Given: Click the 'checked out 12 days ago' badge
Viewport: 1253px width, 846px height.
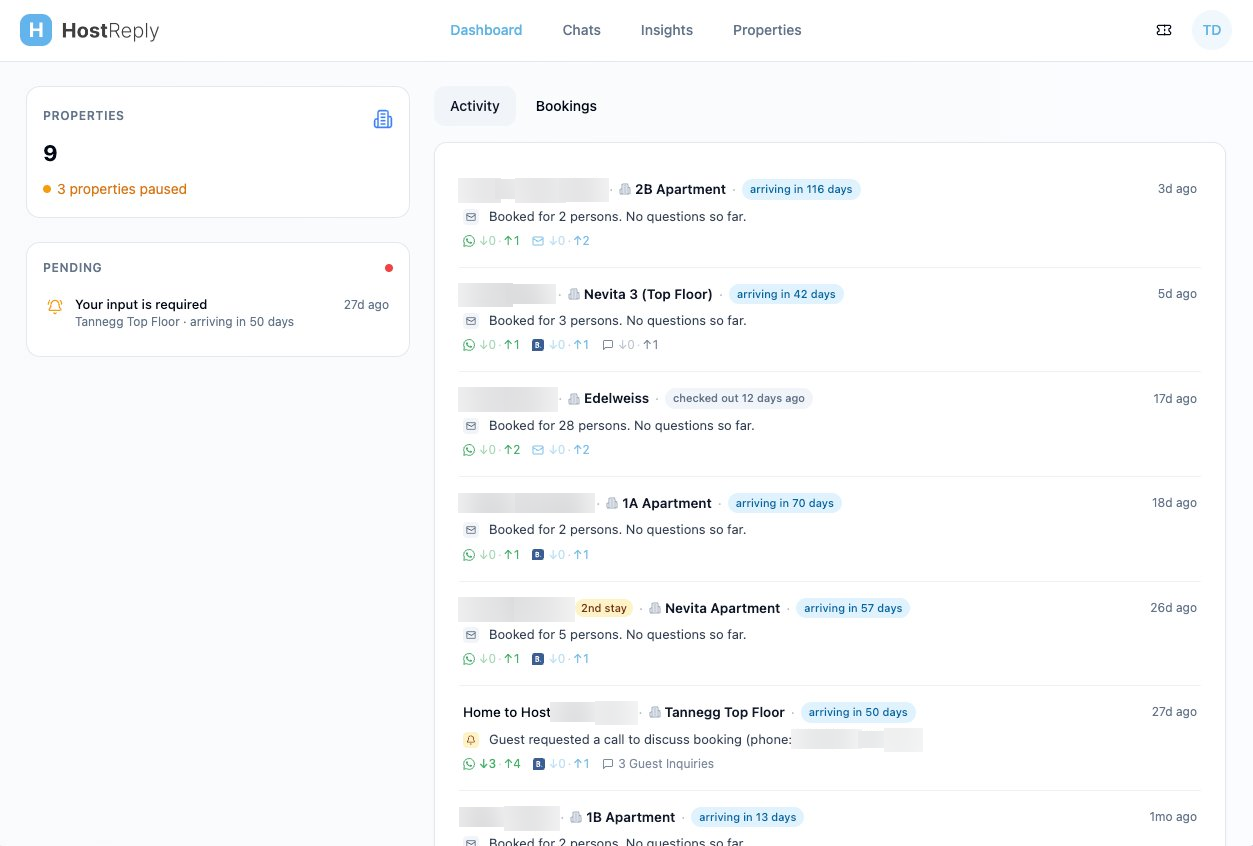Looking at the screenshot, I should click(x=739, y=398).
